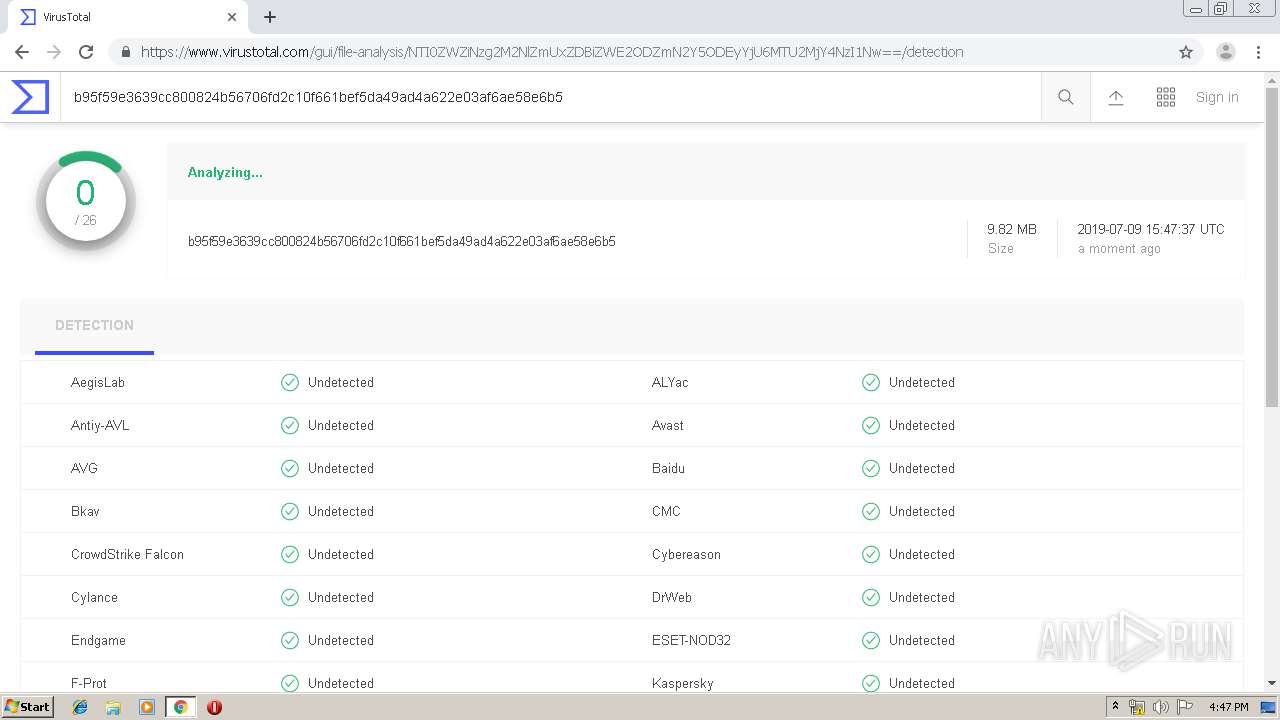Click the site lock icon in address bar
The image size is (1280, 720).
(x=125, y=52)
